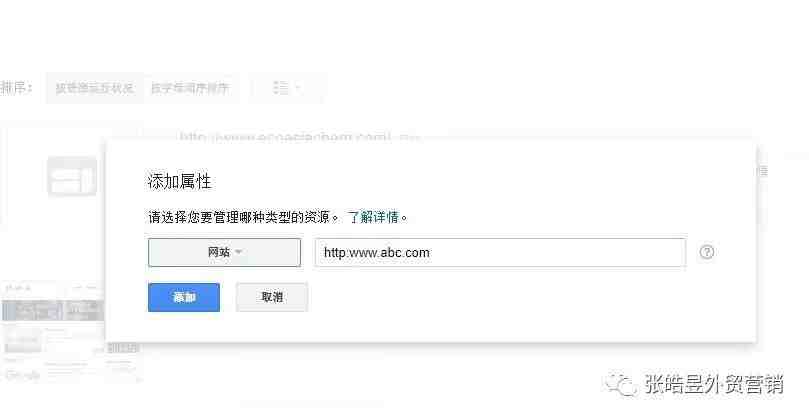809x419 pixels.
Task: Select the sort by site status option
Action: click(94, 88)
